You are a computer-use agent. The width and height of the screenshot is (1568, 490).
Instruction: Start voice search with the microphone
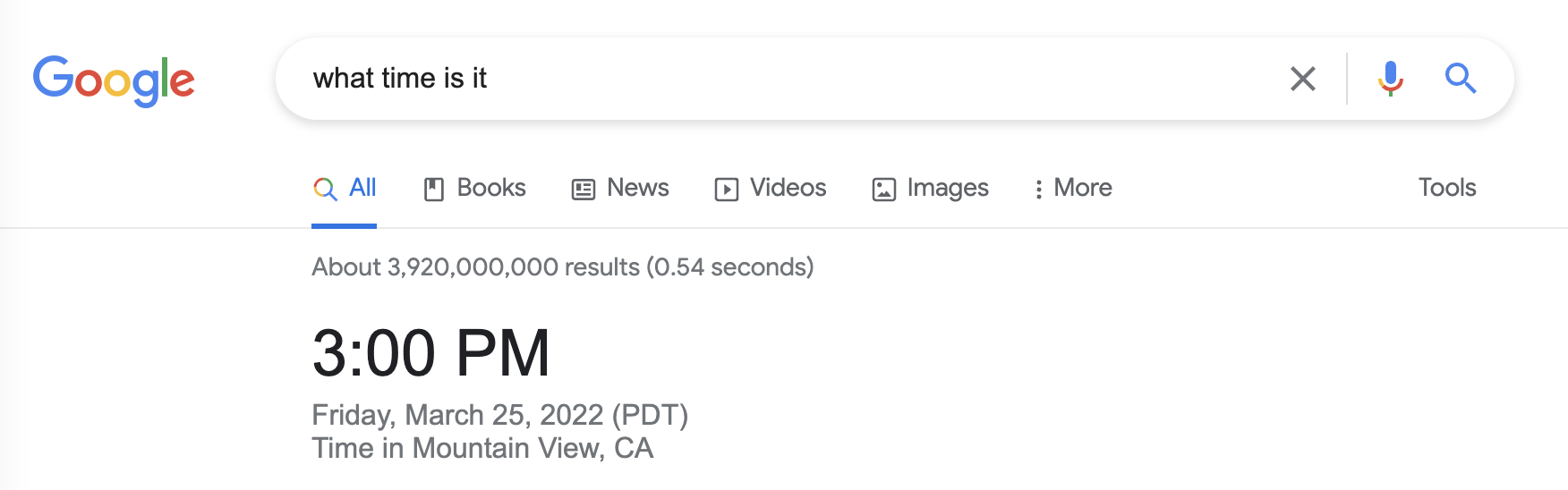(x=1390, y=79)
